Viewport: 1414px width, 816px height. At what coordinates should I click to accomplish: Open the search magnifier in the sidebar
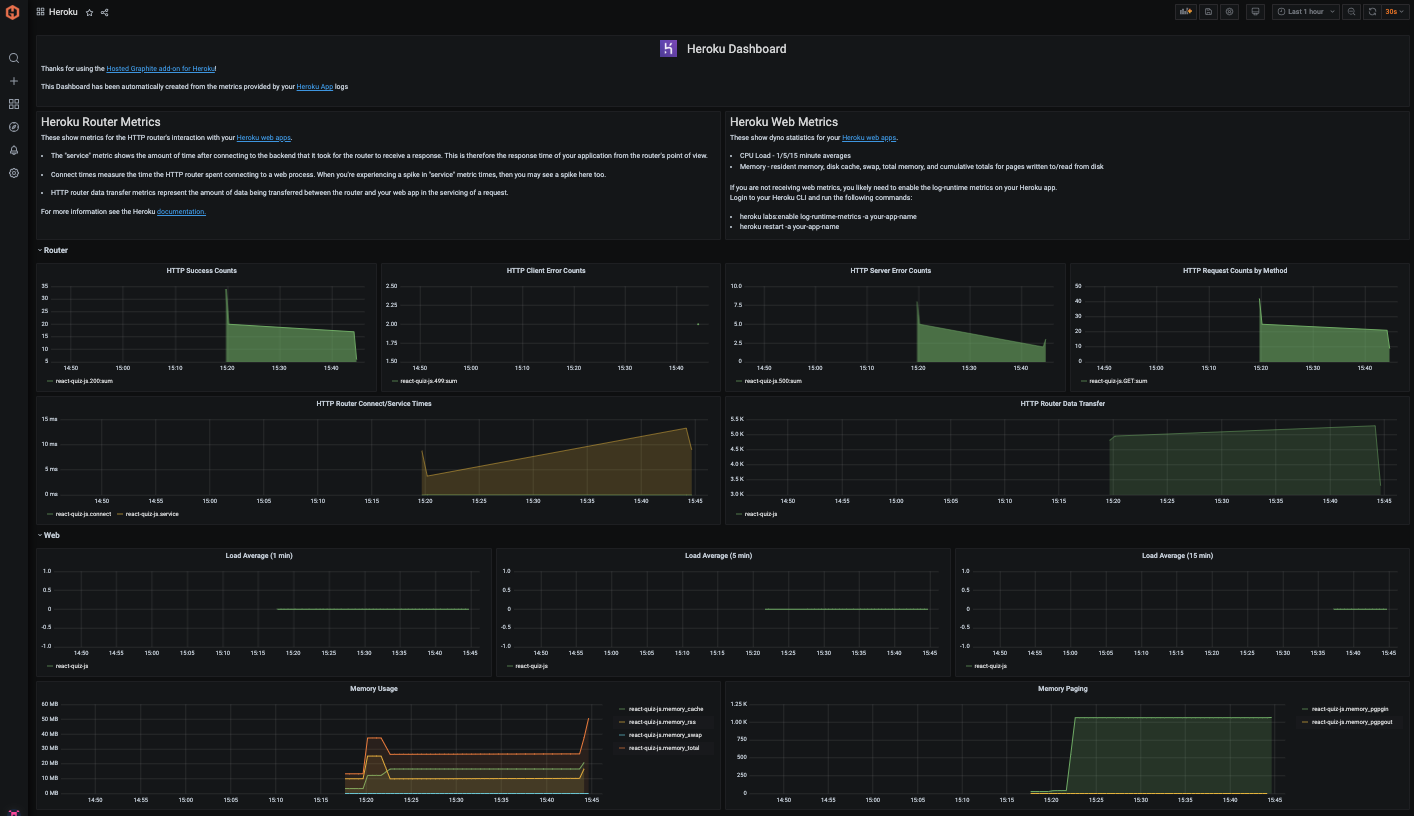coord(14,58)
